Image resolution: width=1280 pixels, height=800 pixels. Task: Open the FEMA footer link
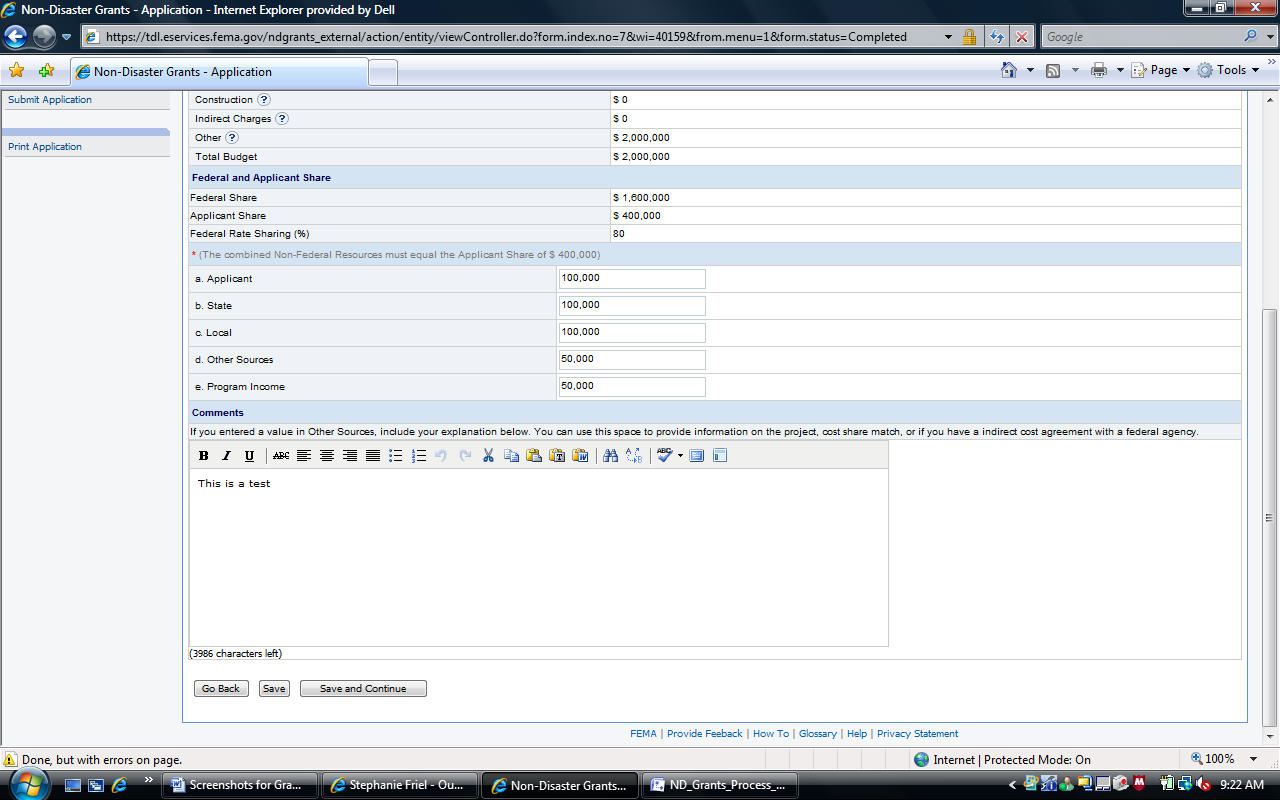tap(643, 734)
